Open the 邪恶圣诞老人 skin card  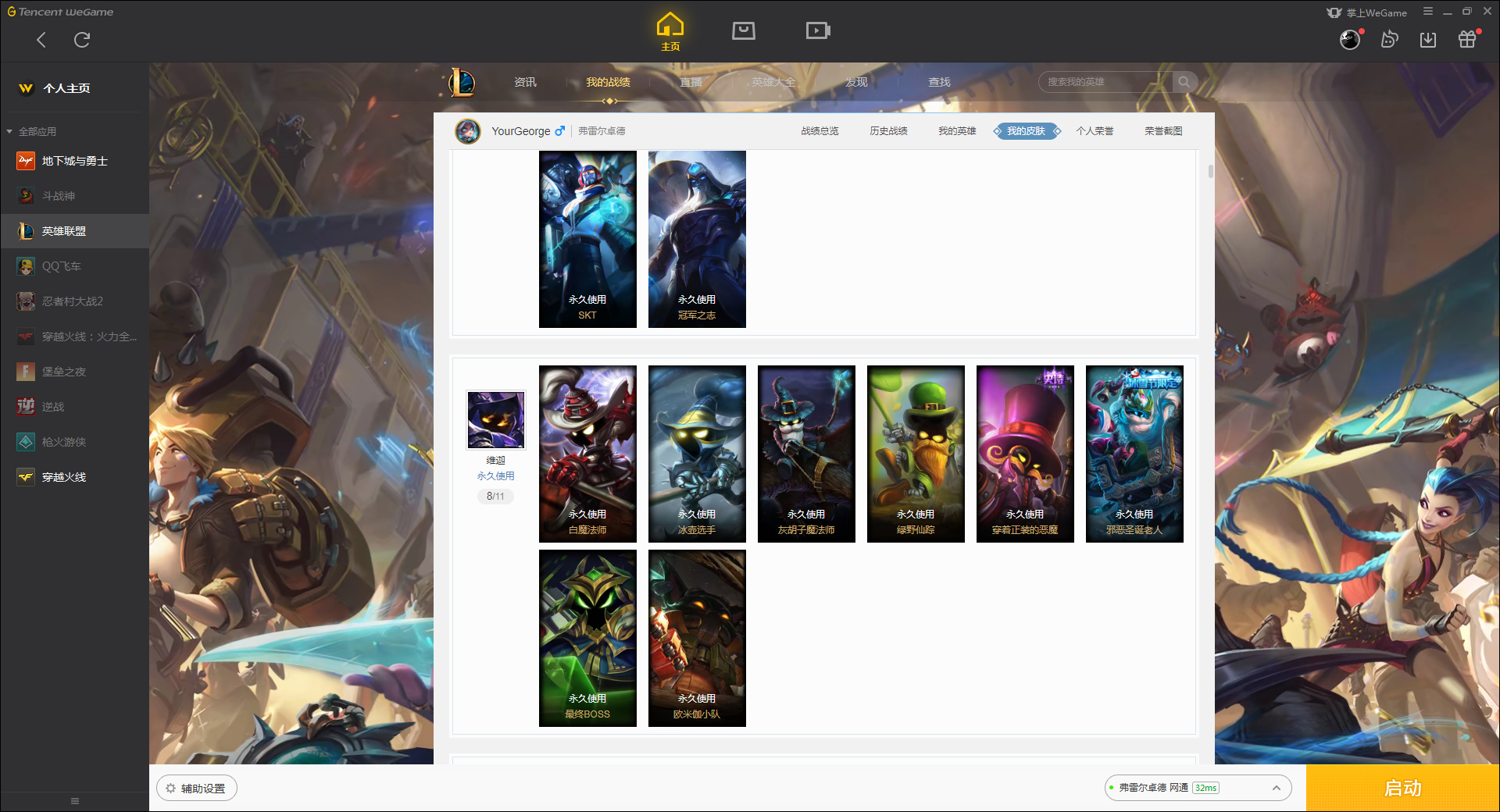point(1134,454)
